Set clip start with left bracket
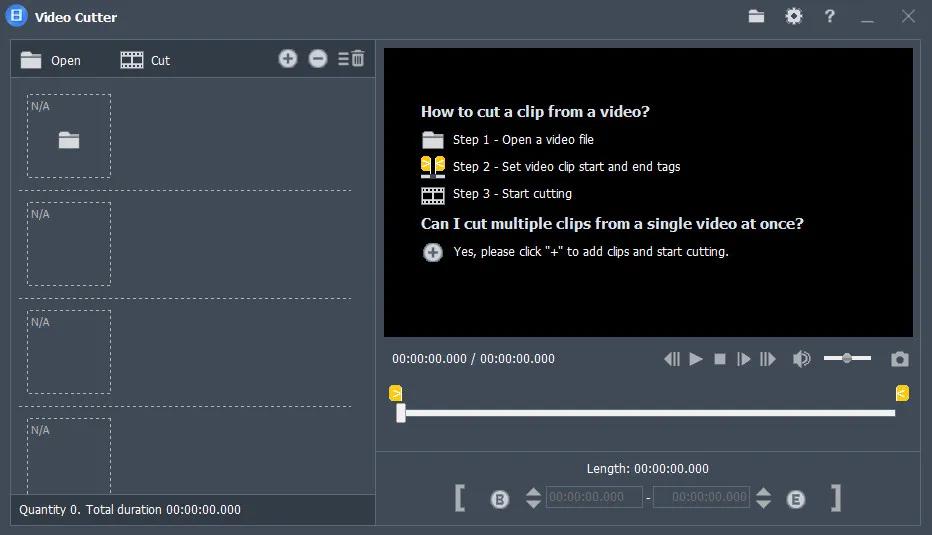Image resolution: width=932 pixels, height=535 pixels. [459, 497]
